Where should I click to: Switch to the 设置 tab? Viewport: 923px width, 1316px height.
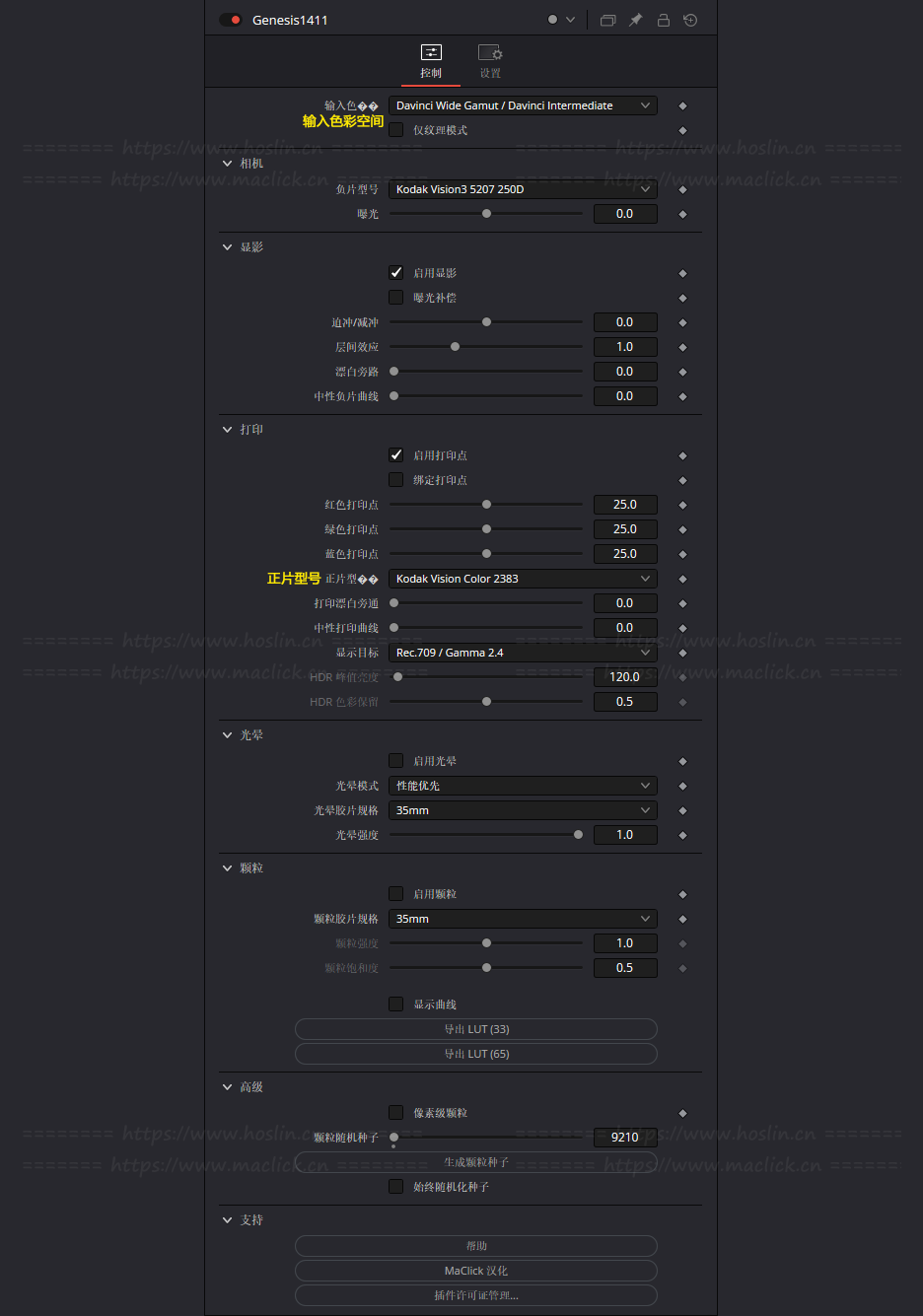pos(490,61)
